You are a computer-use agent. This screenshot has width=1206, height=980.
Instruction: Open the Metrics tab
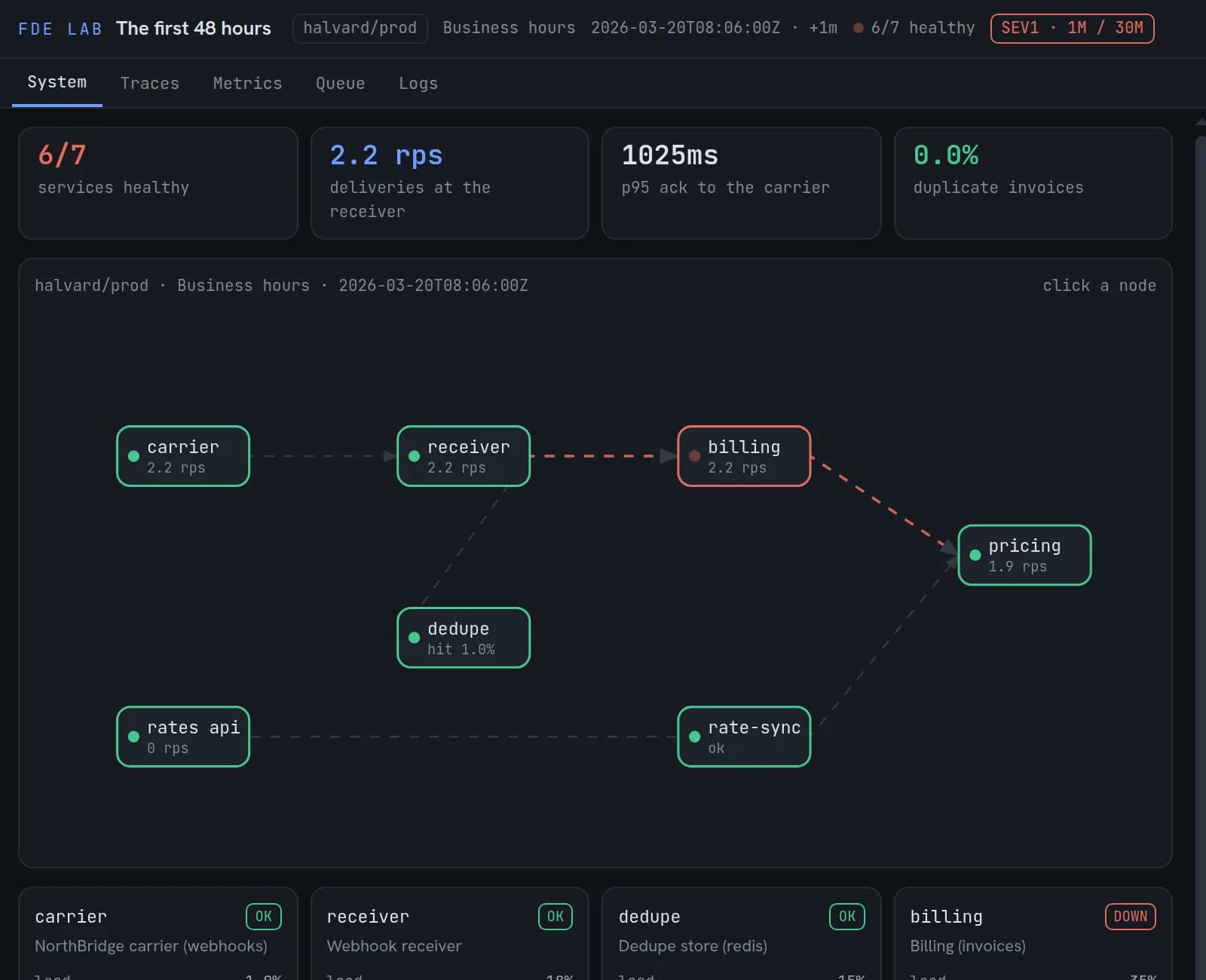(x=247, y=83)
